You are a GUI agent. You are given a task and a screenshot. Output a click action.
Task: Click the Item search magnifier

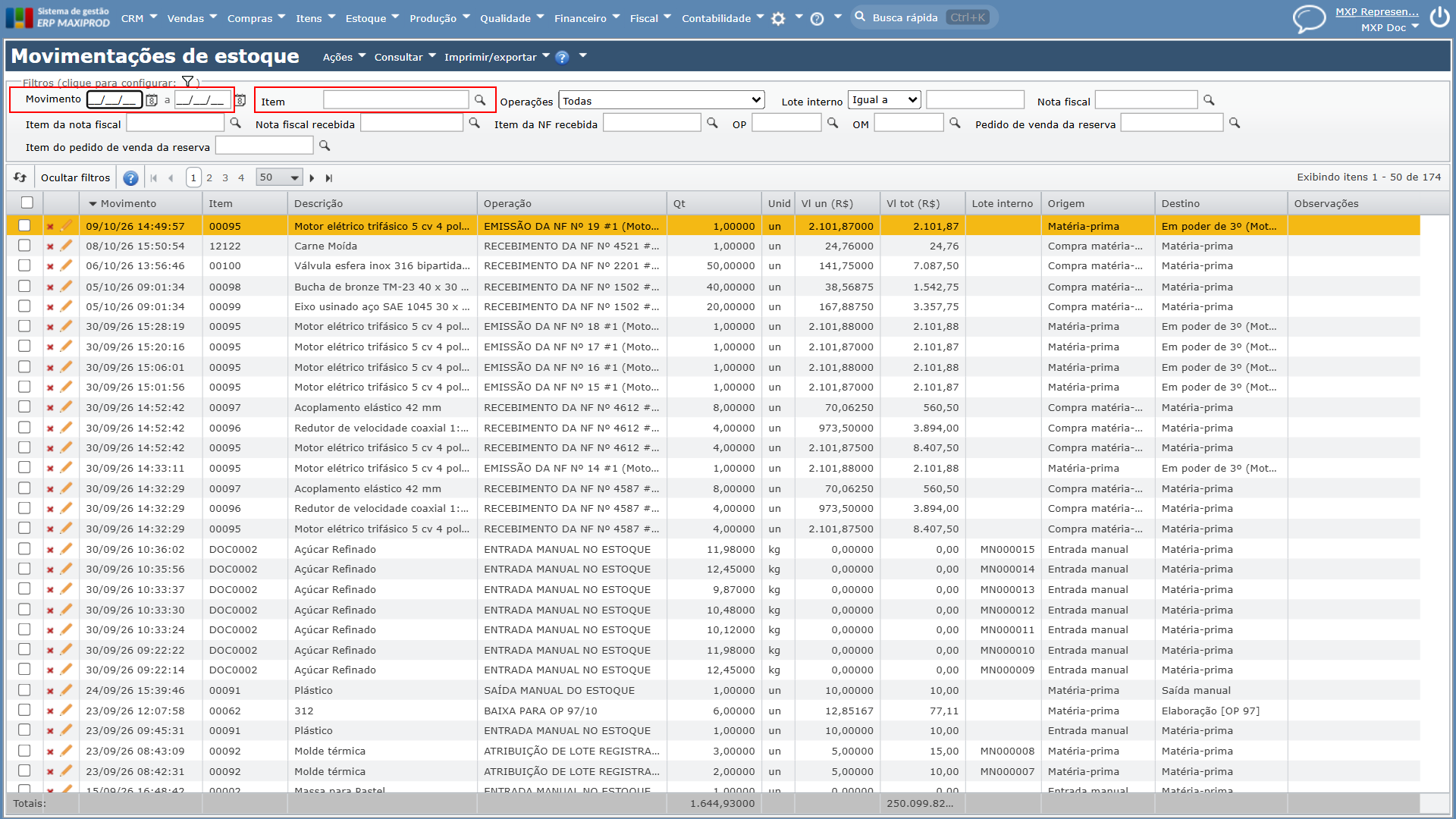tap(480, 100)
